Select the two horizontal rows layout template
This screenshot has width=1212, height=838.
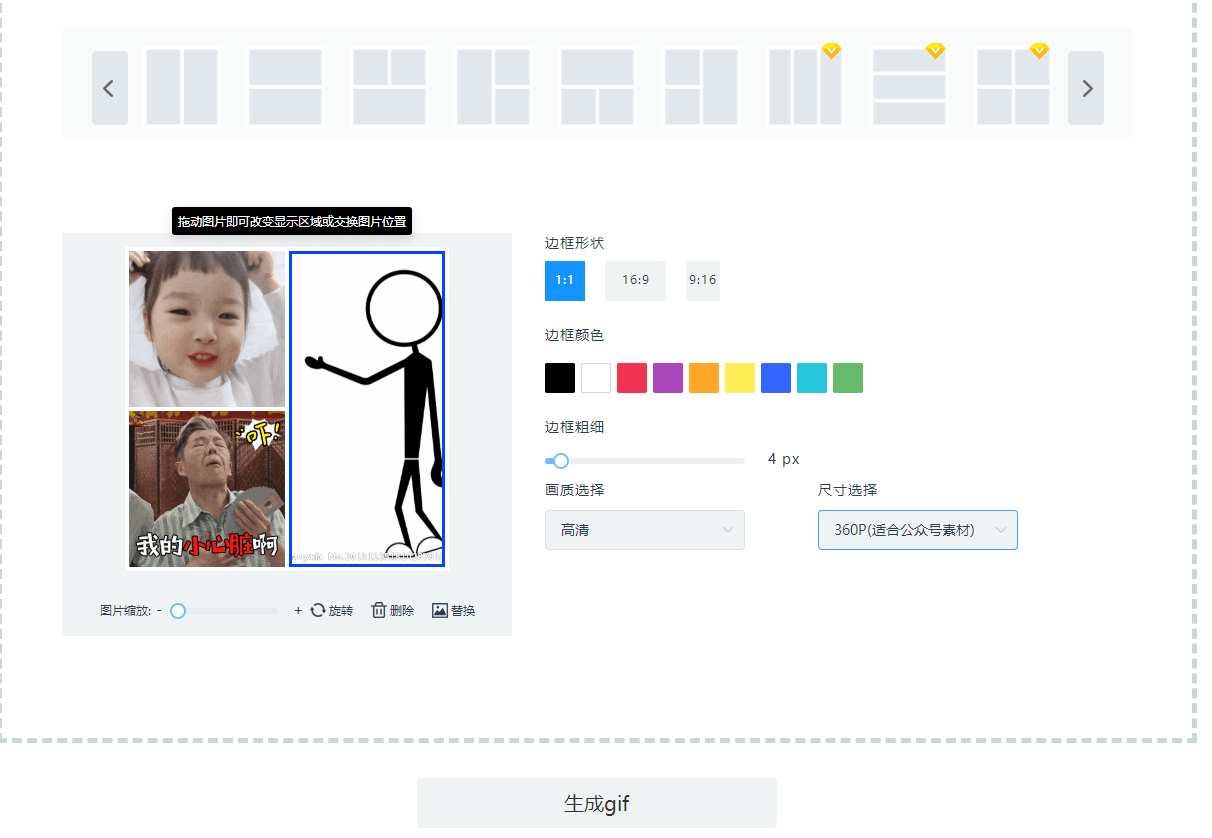(x=285, y=87)
